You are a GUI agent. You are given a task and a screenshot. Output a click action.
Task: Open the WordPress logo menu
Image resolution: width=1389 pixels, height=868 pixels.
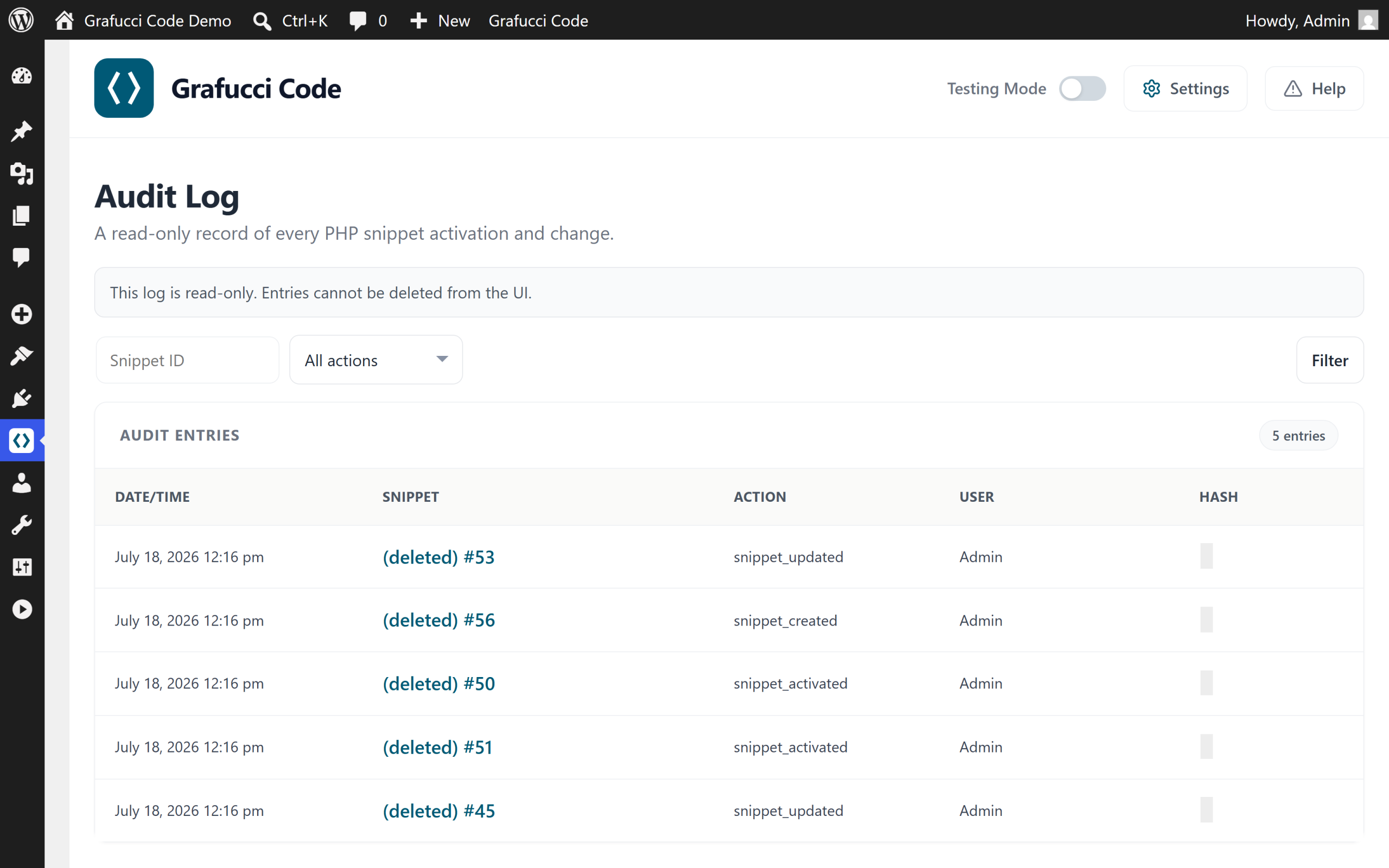(x=21, y=20)
